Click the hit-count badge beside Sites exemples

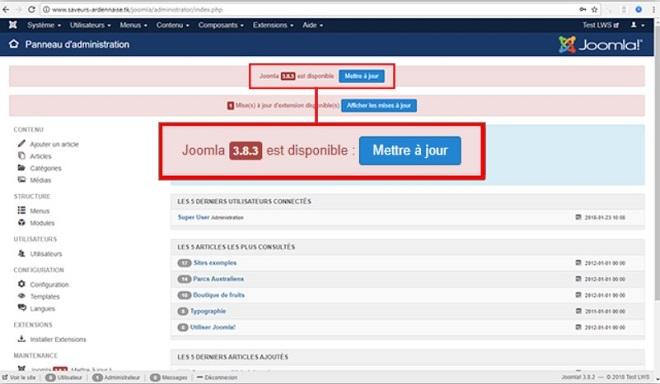click(184, 263)
